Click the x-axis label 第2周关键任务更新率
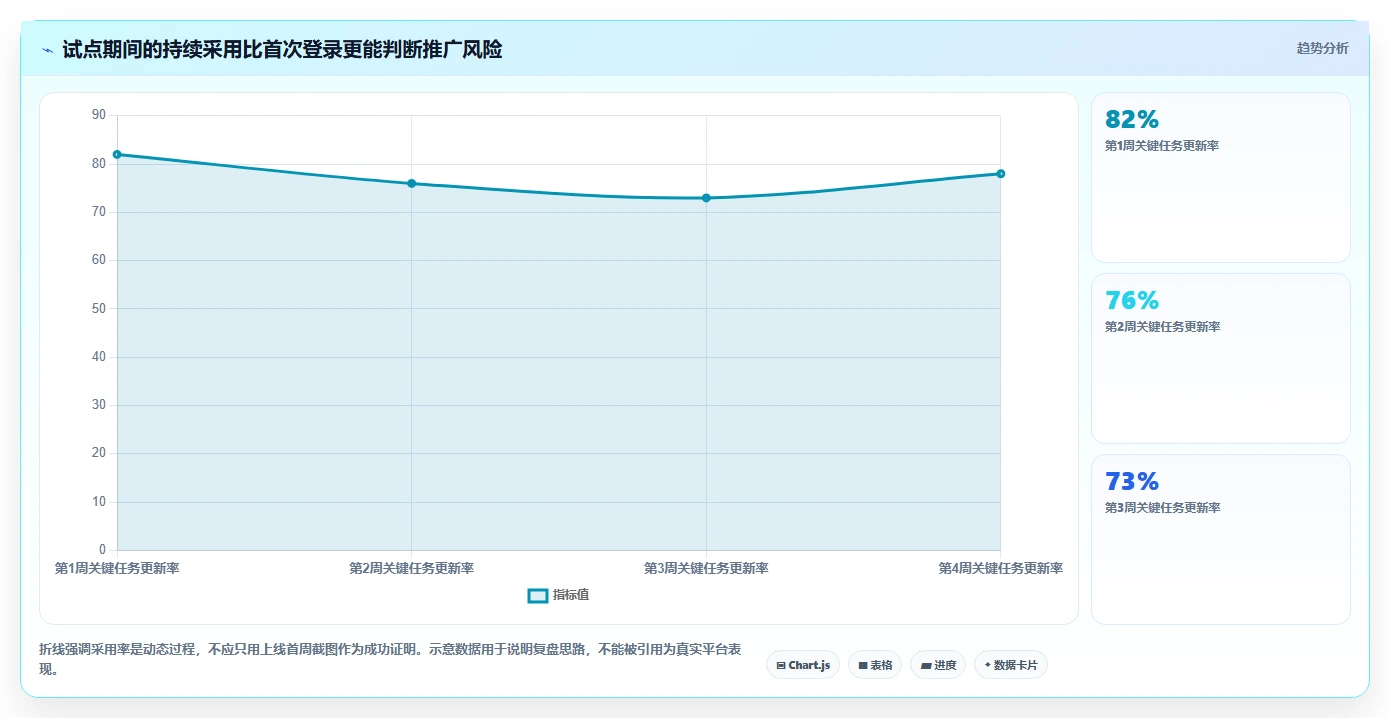The height and width of the screenshot is (718, 1390). coord(411,568)
